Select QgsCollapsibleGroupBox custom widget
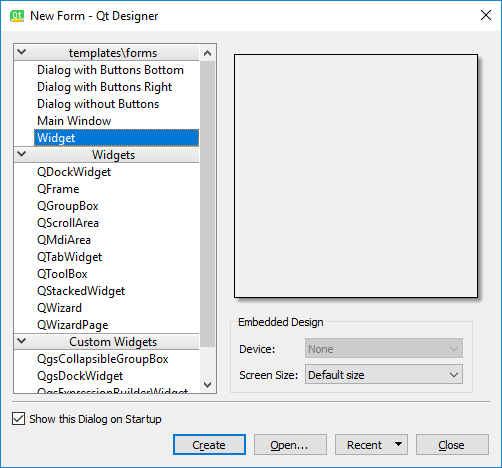This screenshot has width=502, height=468. click(103, 359)
